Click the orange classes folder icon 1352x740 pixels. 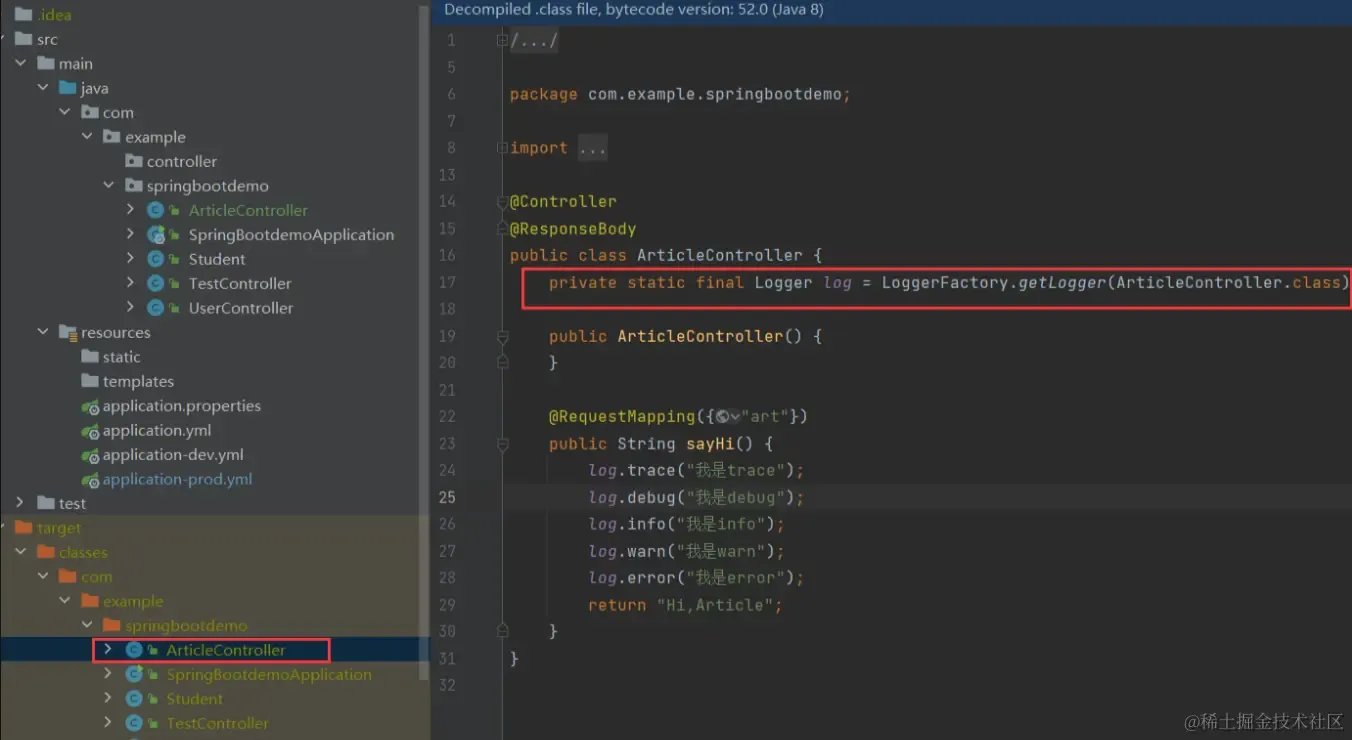click(46, 552)
